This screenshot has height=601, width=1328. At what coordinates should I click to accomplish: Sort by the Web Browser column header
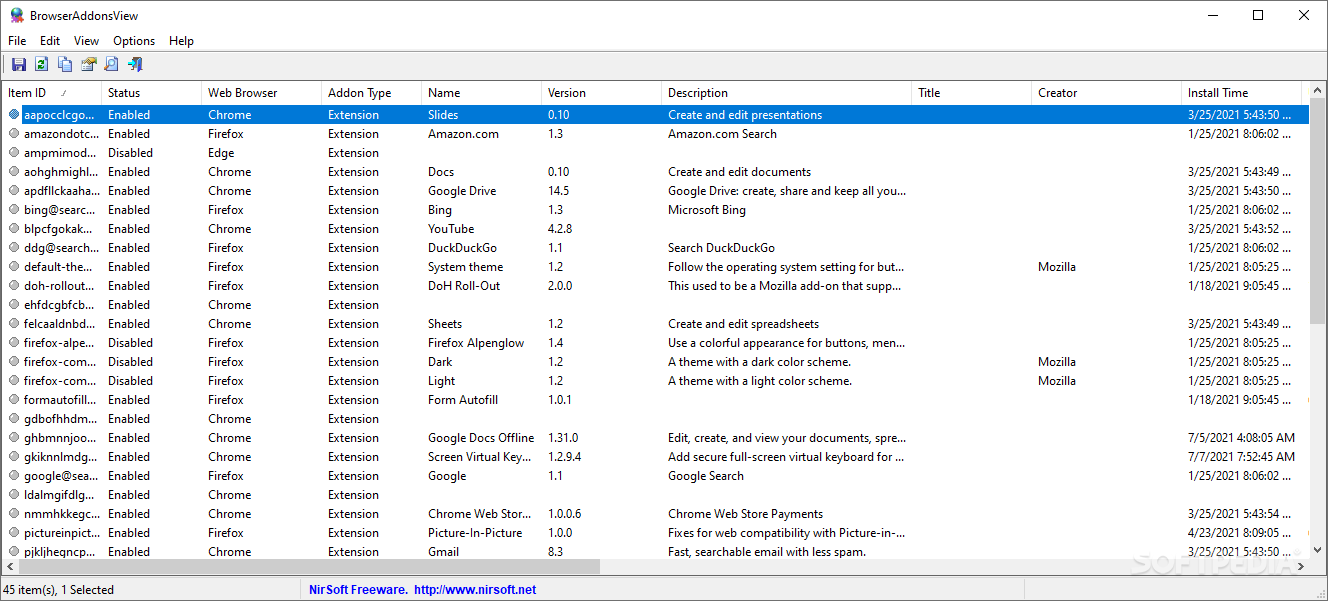pos(261,93)
